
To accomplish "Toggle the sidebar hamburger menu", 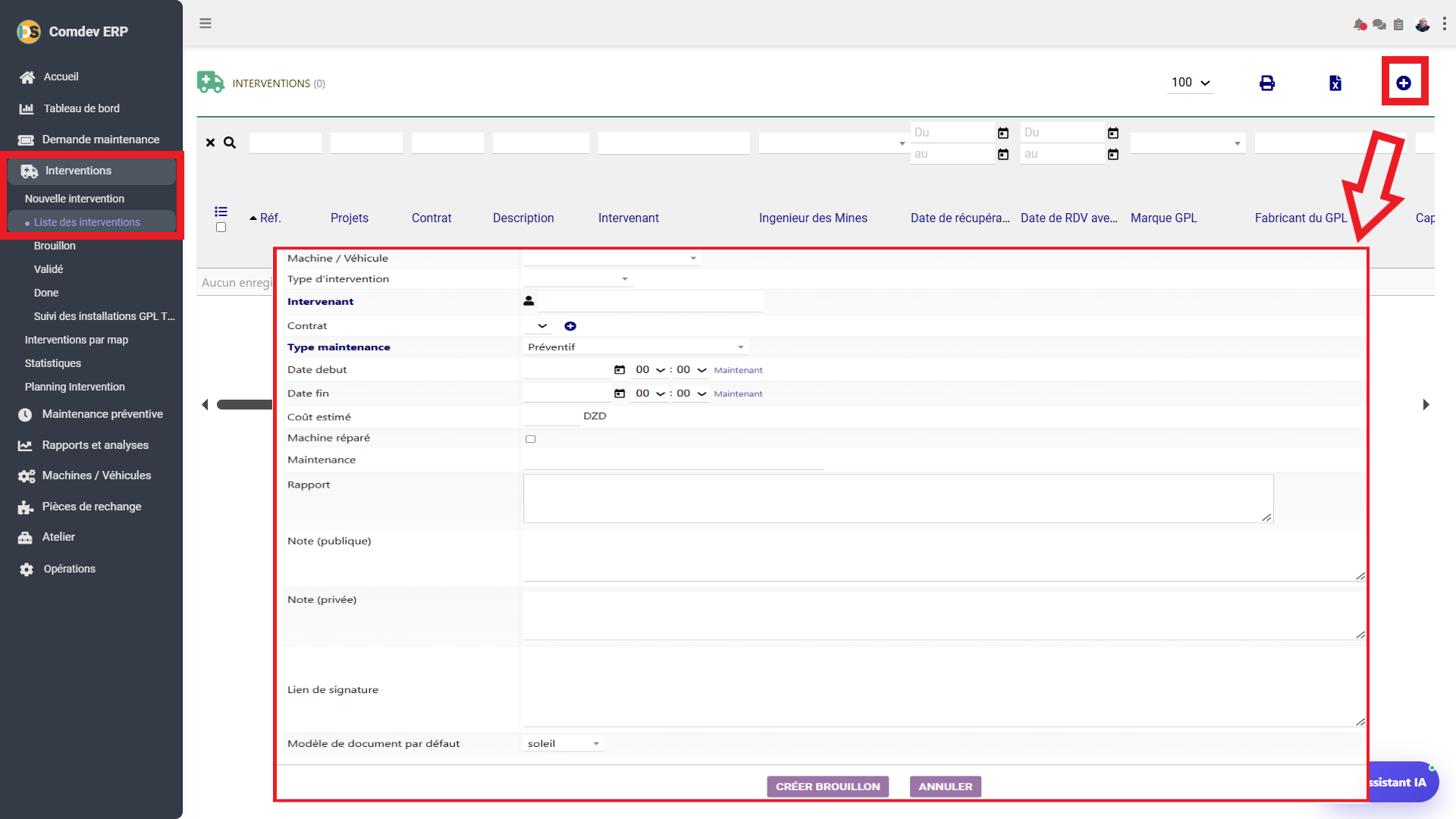I will (x=206, y=23).
